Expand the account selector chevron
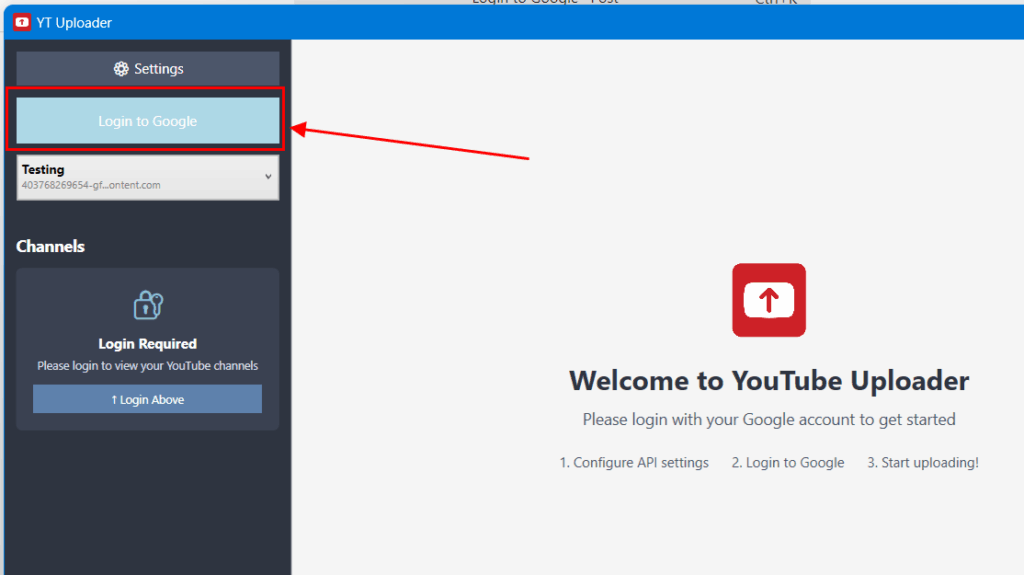The image size is (1024, 575). [x=268, y=176]
